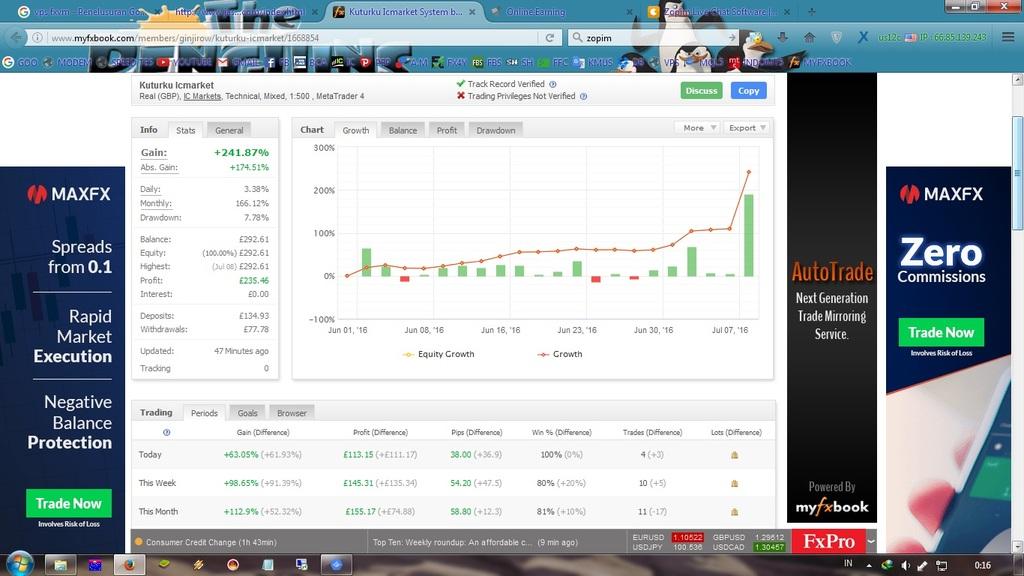Open the Browser tab in Trading section
Image resolution: width=1024 pixels, height=576 pixels.
point(292,413)
